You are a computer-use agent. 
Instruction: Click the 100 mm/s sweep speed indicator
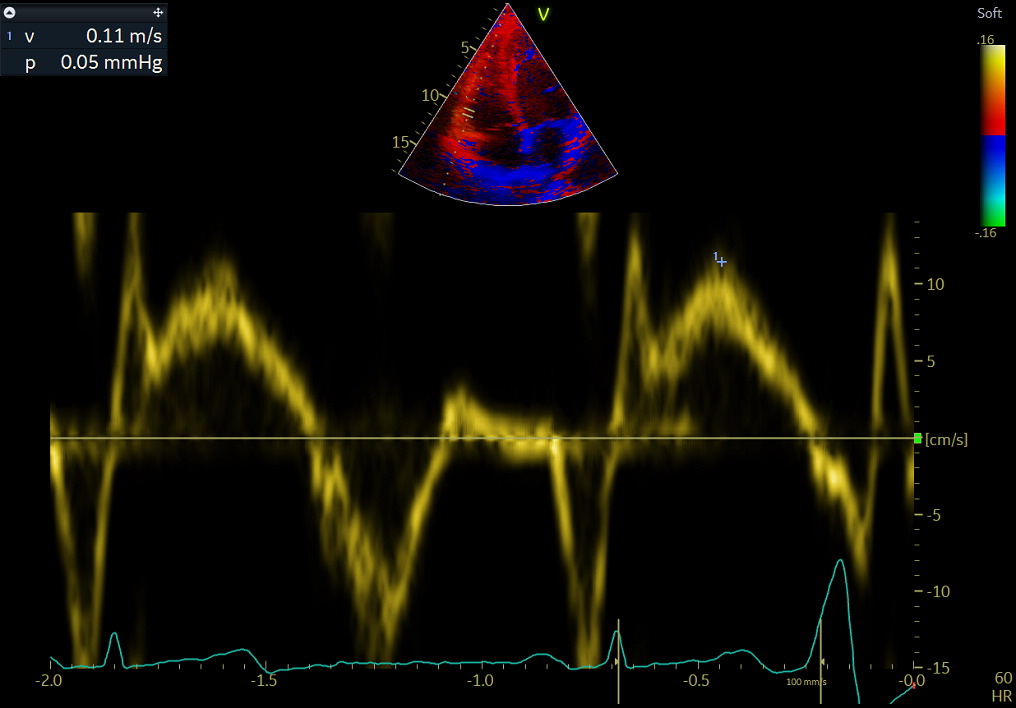pos(808,680)
